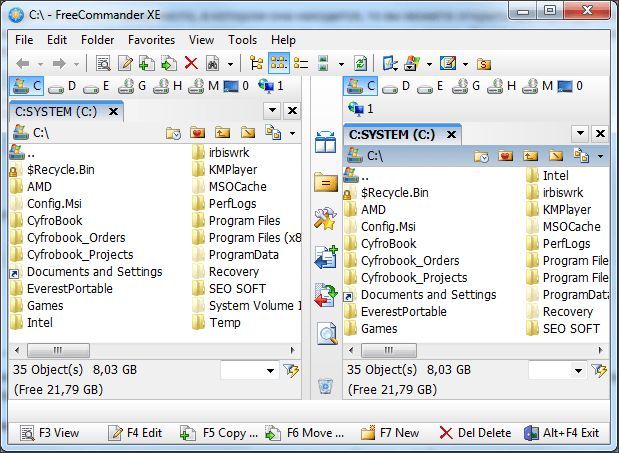Open the left panel tab list dropdown
The width and height of the screenshot is (619, 453).
pos(272,110)
